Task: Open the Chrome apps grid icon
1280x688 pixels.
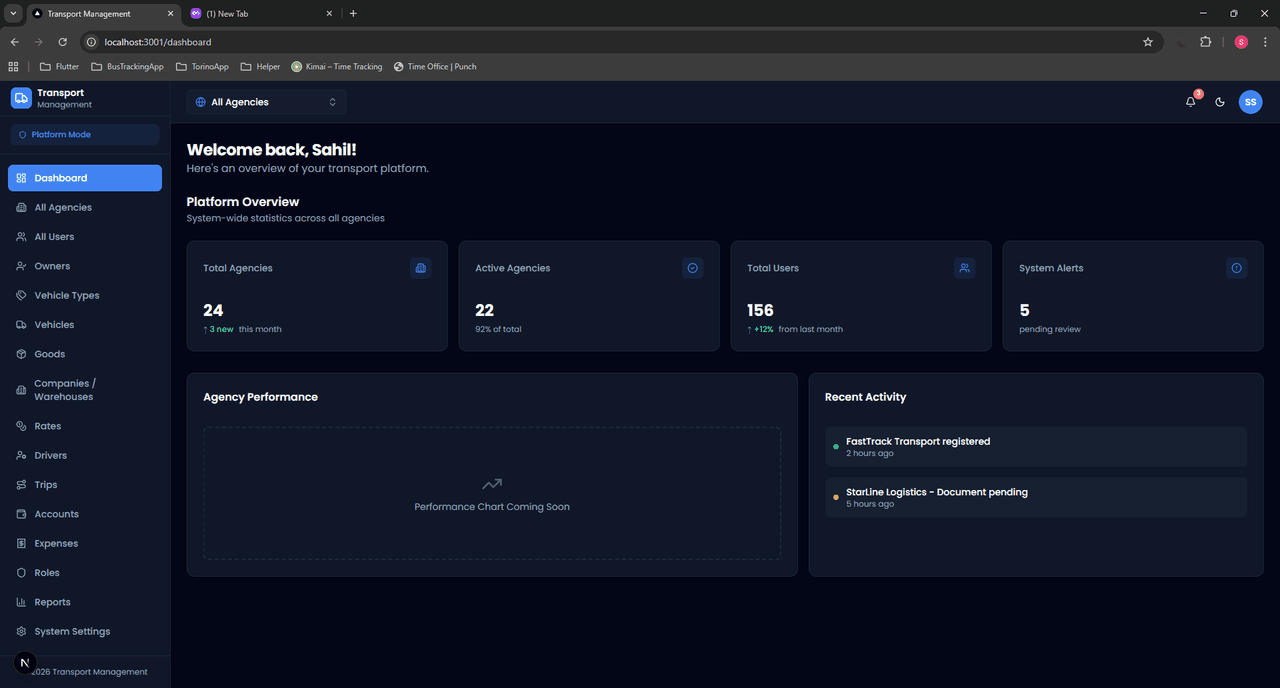Action: click(14, 66)
